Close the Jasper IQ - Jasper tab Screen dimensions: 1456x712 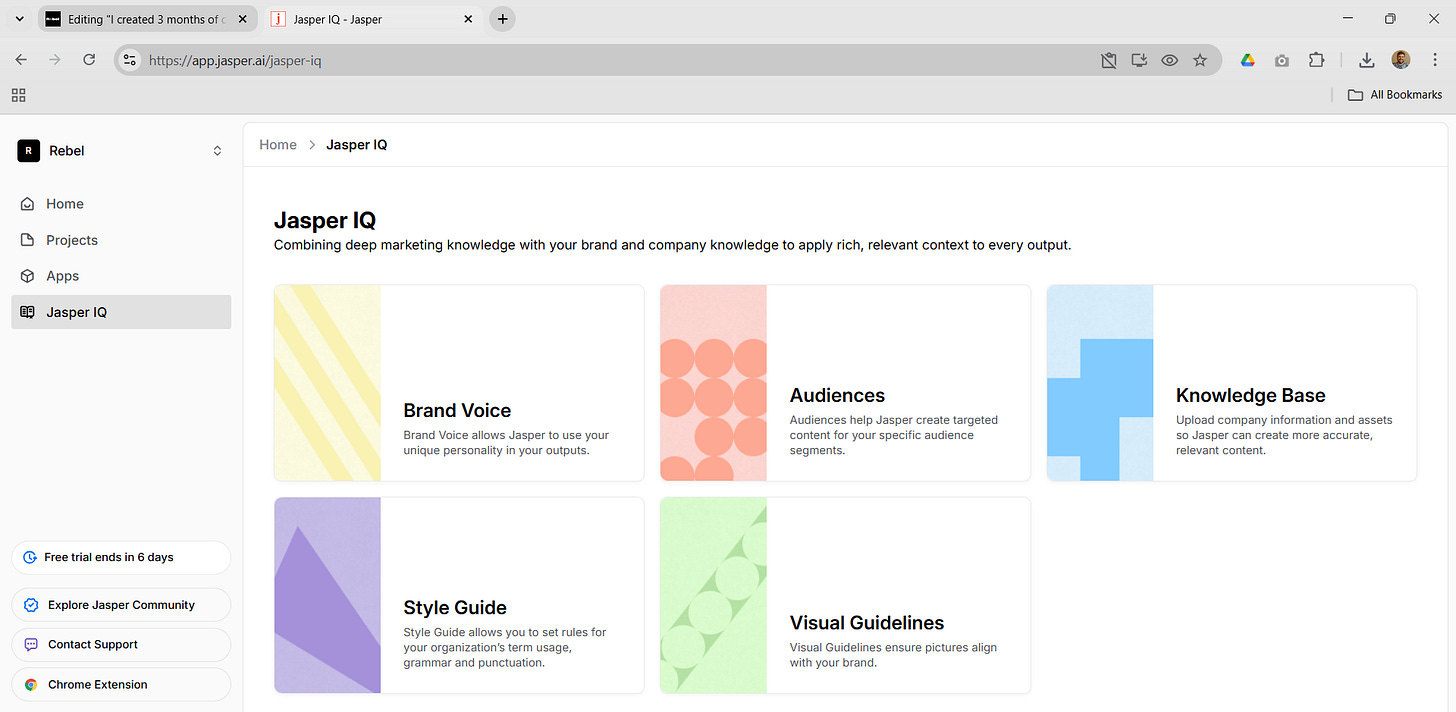click(x=468, y=19)
